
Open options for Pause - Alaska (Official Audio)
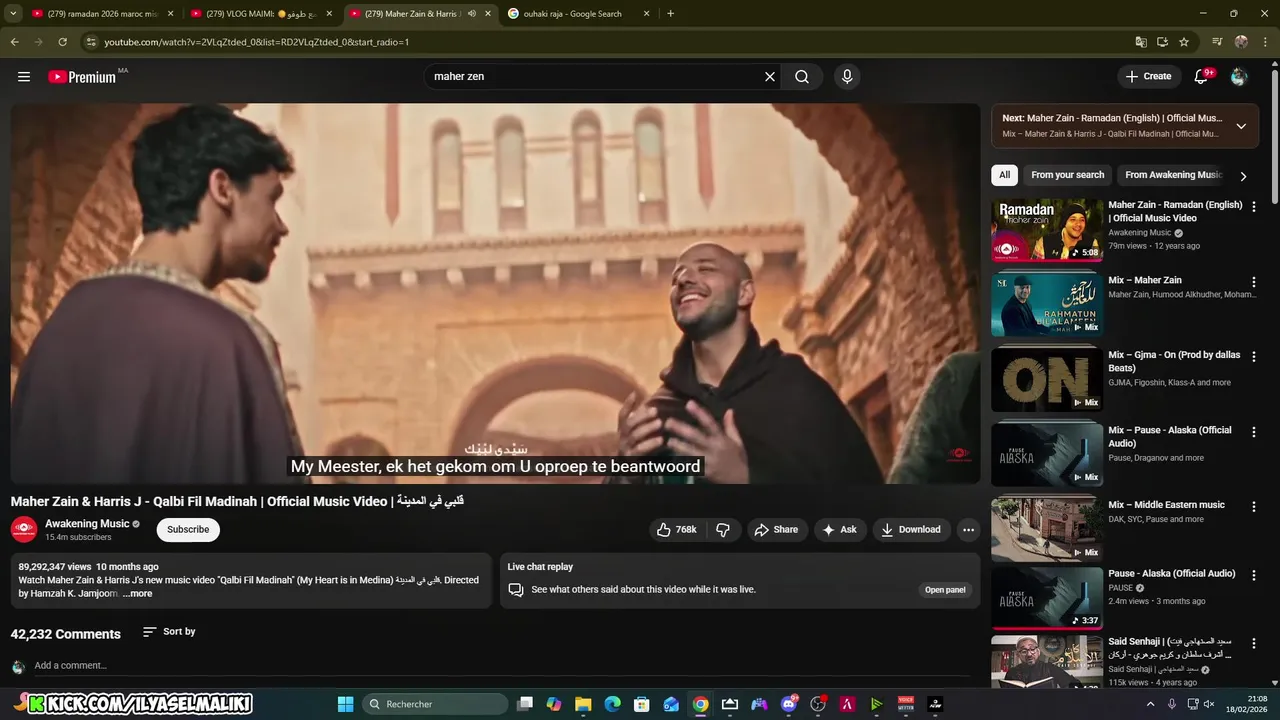(1254, 576)
